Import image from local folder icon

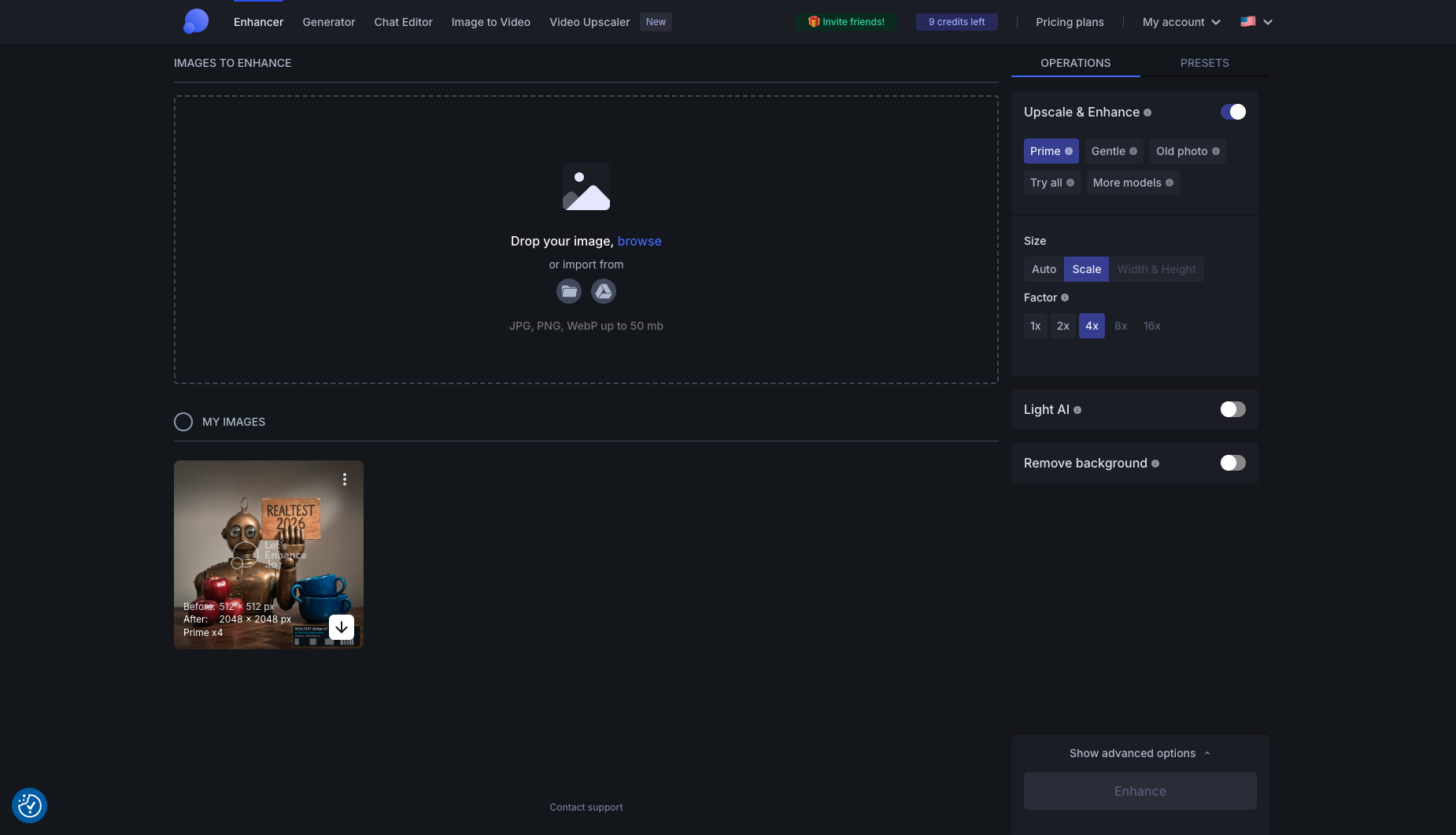(x=569, y=291)
